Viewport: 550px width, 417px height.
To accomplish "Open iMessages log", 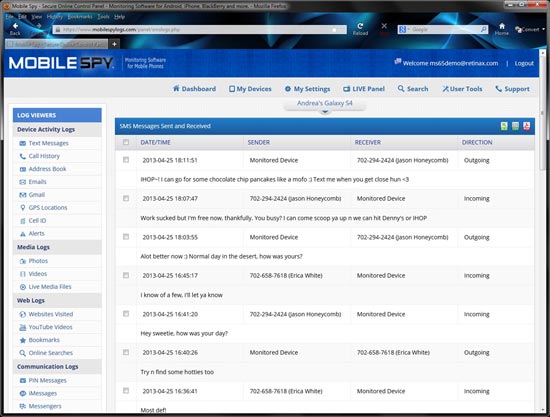I will (x=42, y=394).
